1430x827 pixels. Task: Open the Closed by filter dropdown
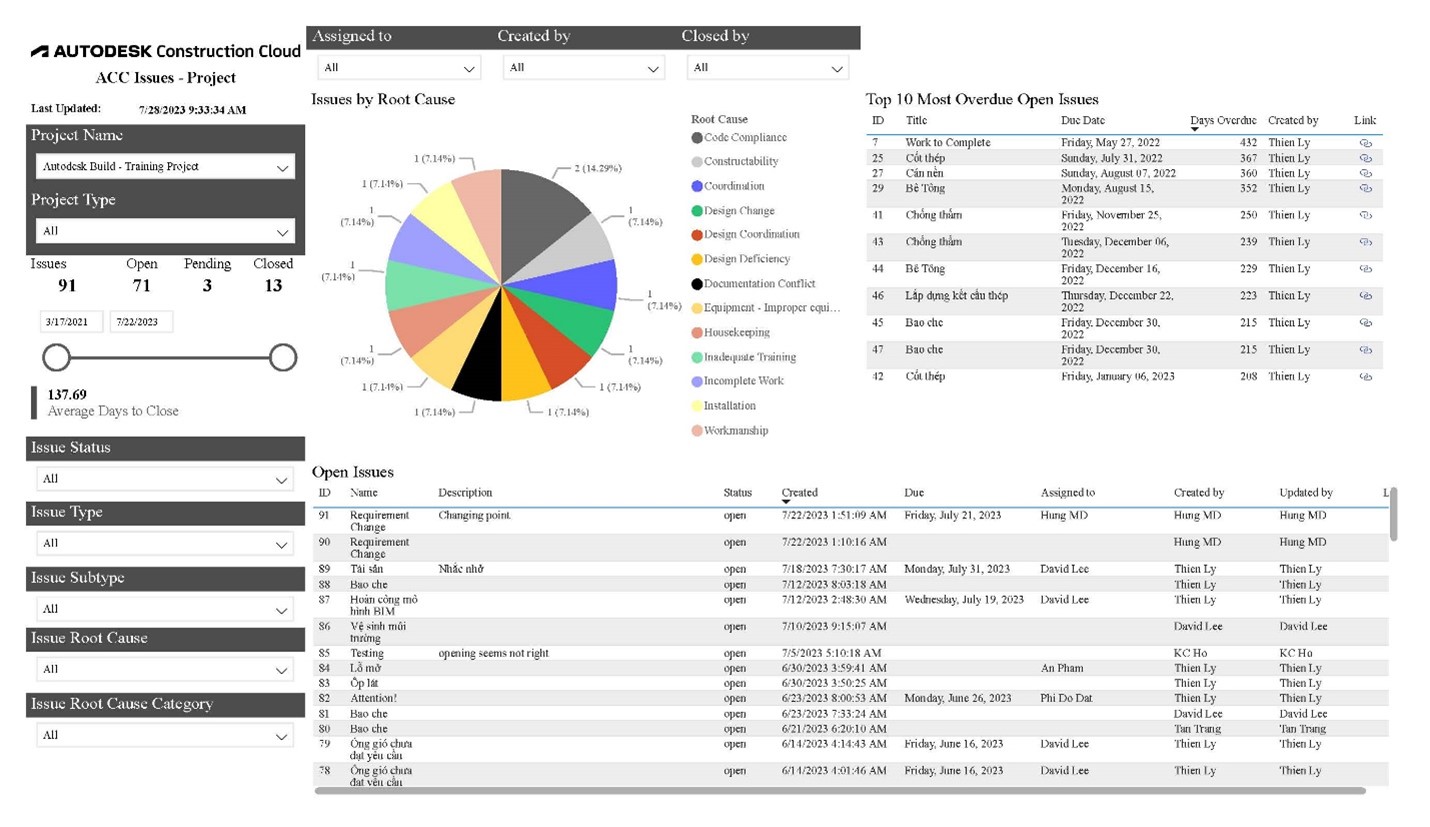coord(768,68)
